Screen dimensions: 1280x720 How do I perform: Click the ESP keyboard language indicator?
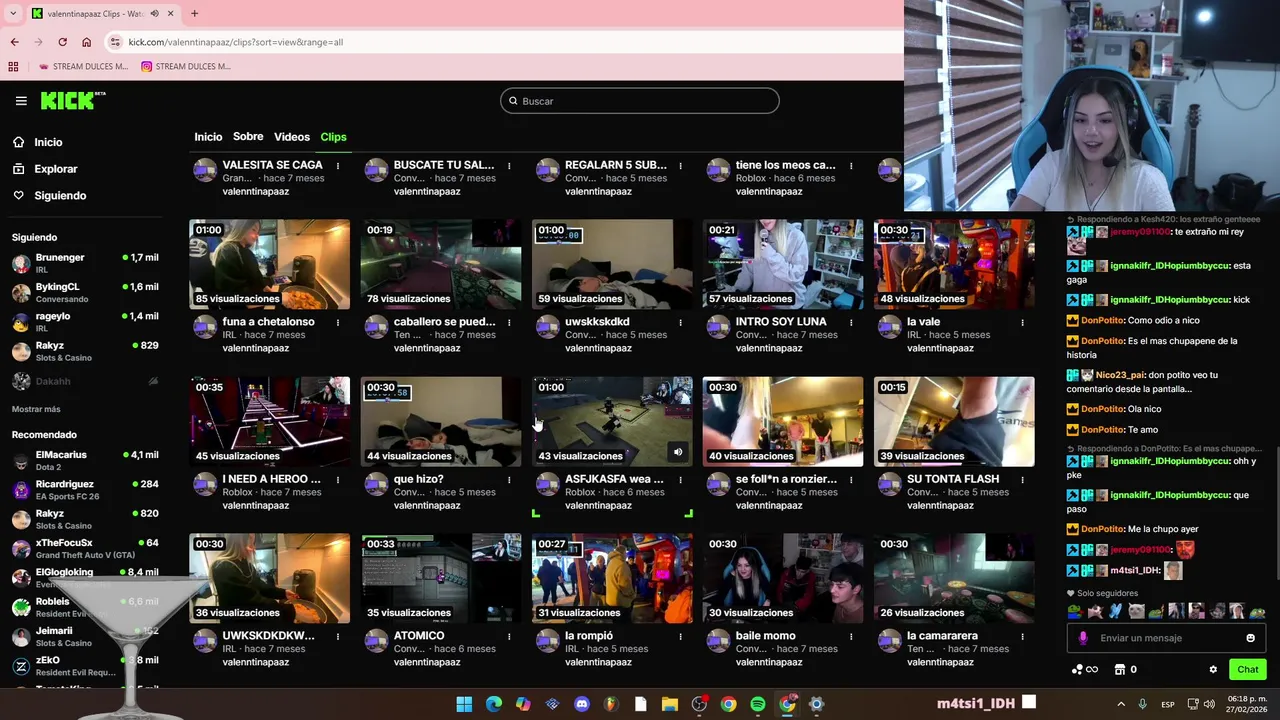1167,704
